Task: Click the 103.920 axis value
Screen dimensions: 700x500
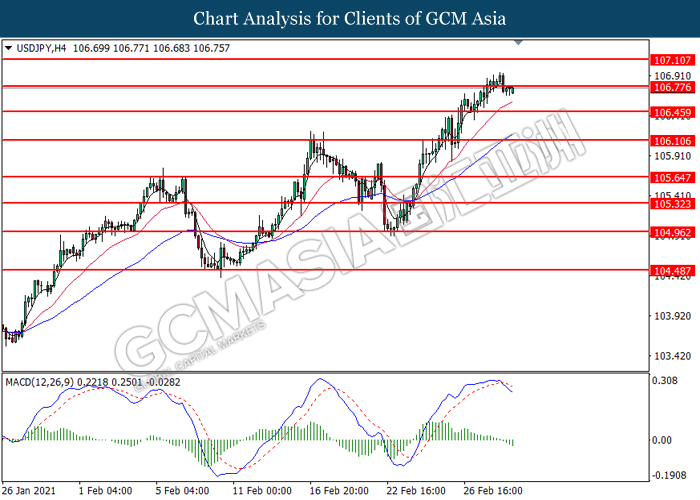Action: pyautogui.click(x=672, y=316)
